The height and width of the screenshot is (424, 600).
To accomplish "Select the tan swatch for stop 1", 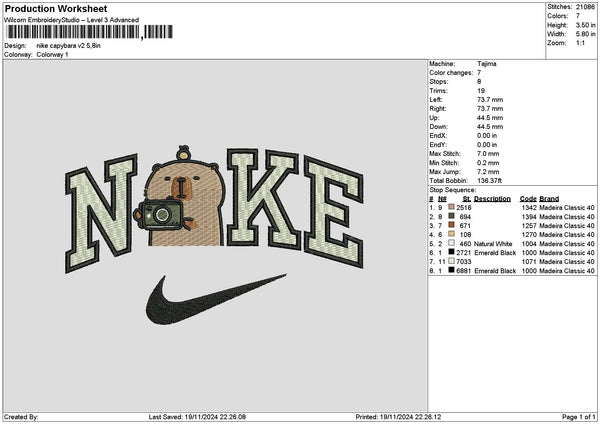I will 452,207.
